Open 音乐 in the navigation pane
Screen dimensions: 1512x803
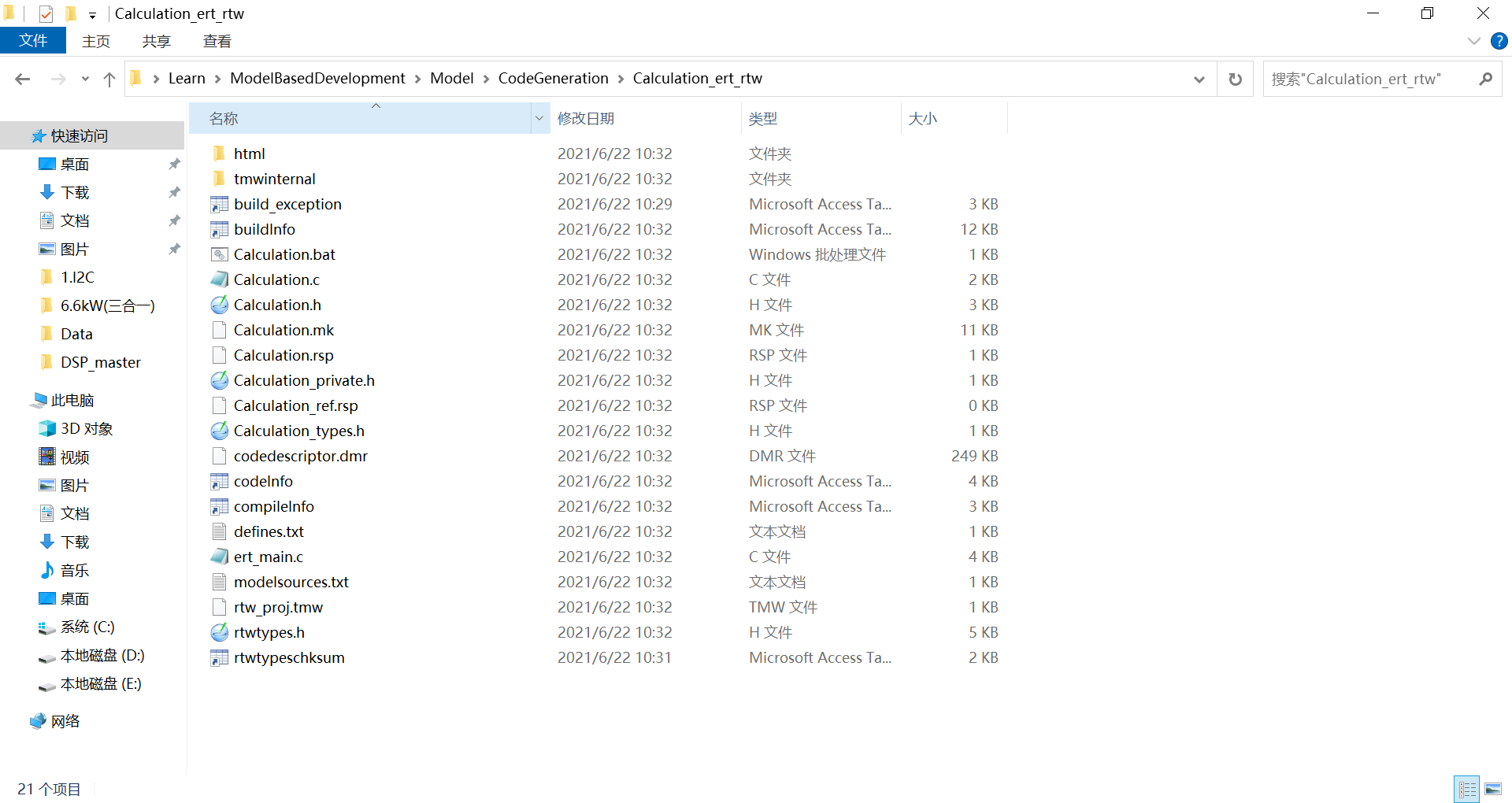tap(75, 570)
